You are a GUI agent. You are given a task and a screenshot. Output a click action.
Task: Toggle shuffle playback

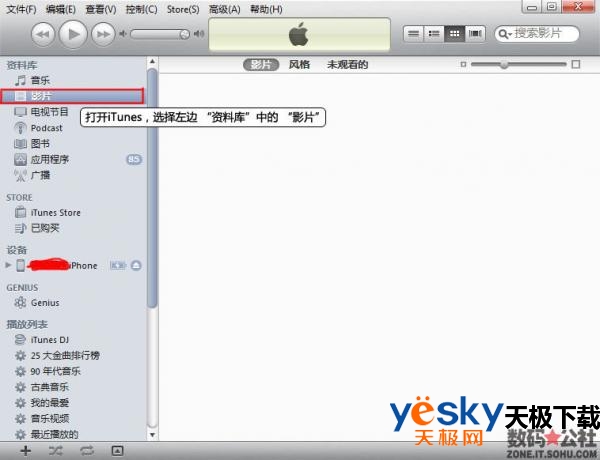(x=56, y=450)
